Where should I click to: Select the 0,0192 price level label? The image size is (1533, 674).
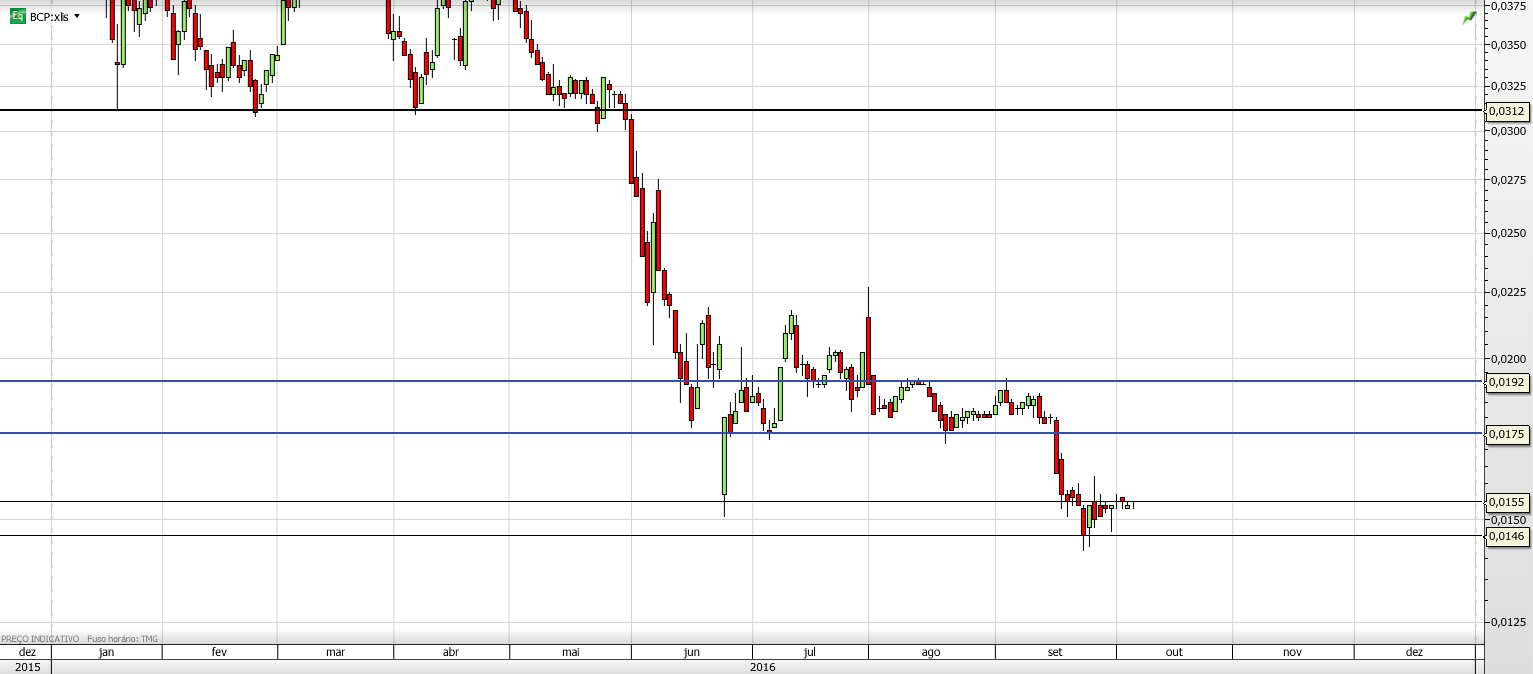[x=1508, y=382]
